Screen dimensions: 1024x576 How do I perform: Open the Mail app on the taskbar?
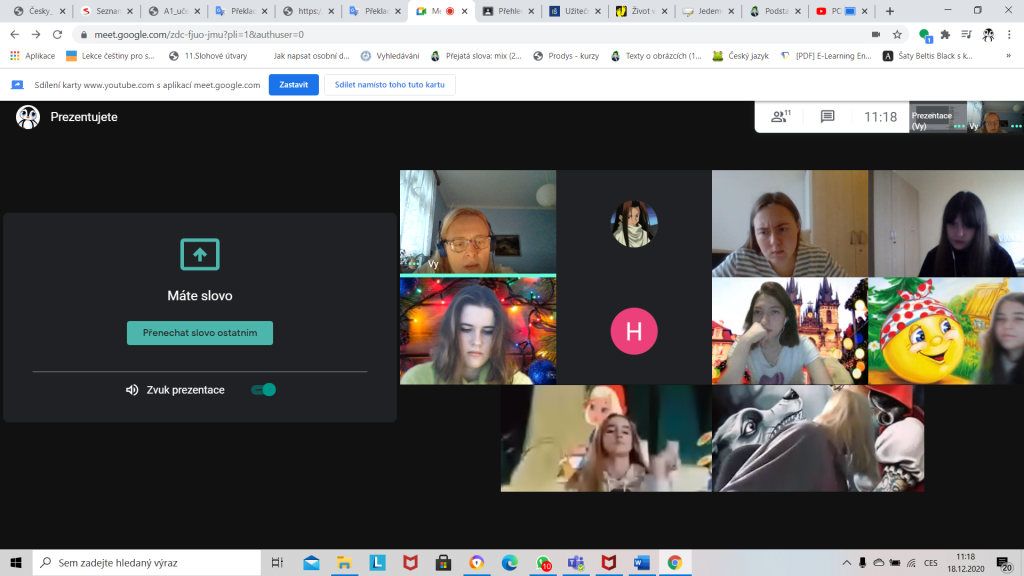(311, 562)
